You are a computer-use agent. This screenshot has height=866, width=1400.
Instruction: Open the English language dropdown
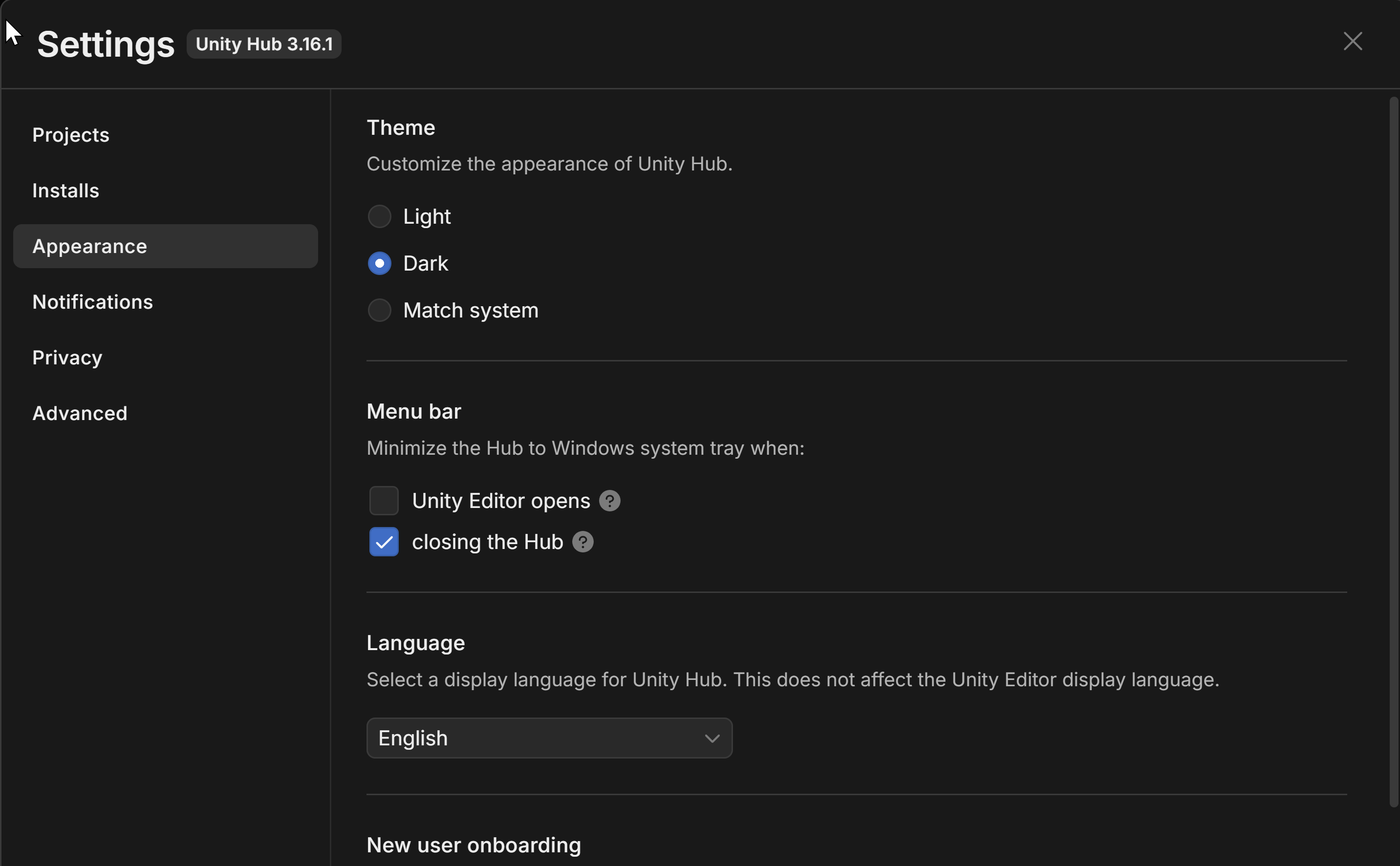pos(549,739)
